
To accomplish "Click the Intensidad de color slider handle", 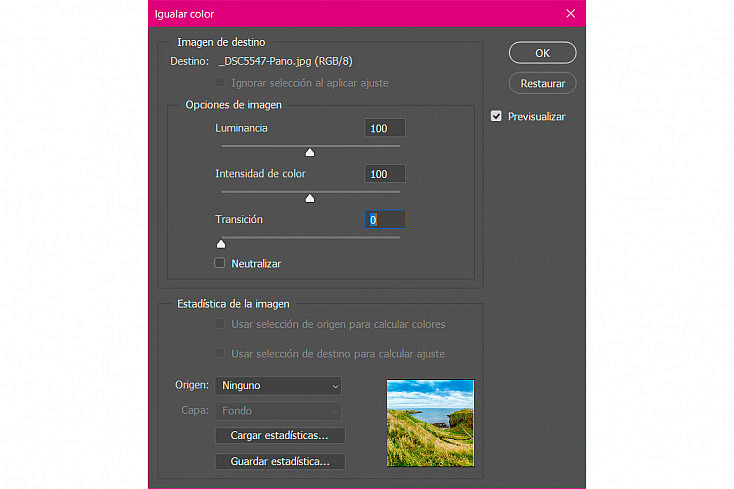I will tap(310, 198).
